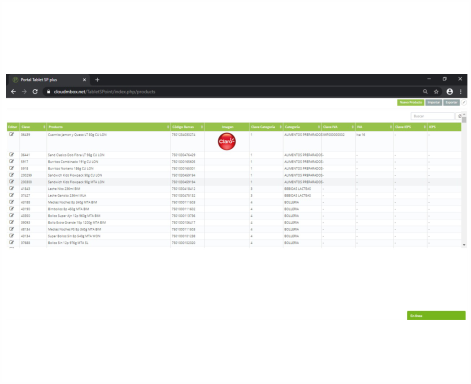Click the Importar button
This screenshot has height=384, width=471.
[x=434, y=102]
